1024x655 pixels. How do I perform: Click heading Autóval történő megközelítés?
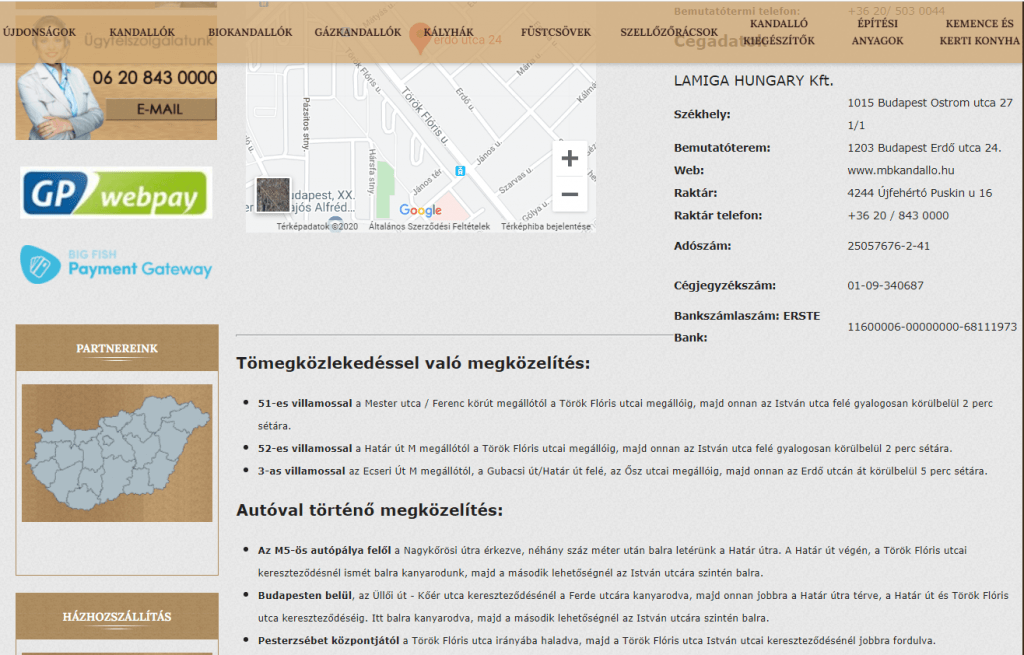coord(370,510)
